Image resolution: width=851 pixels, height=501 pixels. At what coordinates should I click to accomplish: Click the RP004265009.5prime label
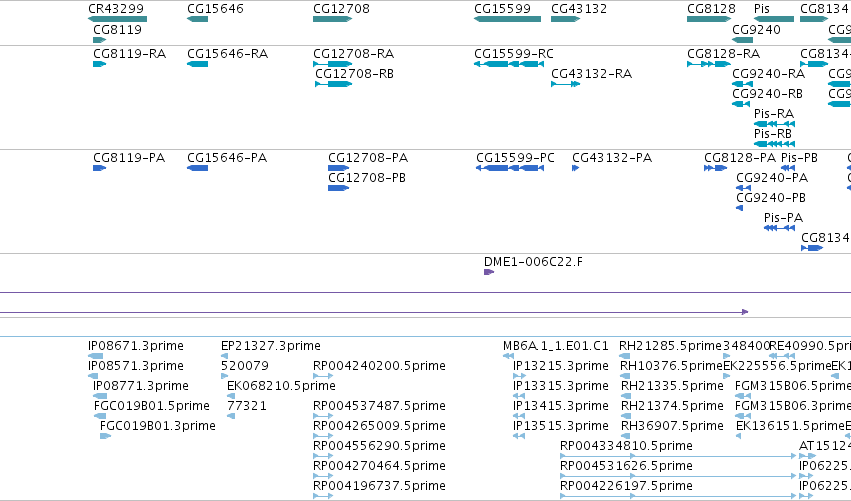pyautogui.click(x=379, y=426)
